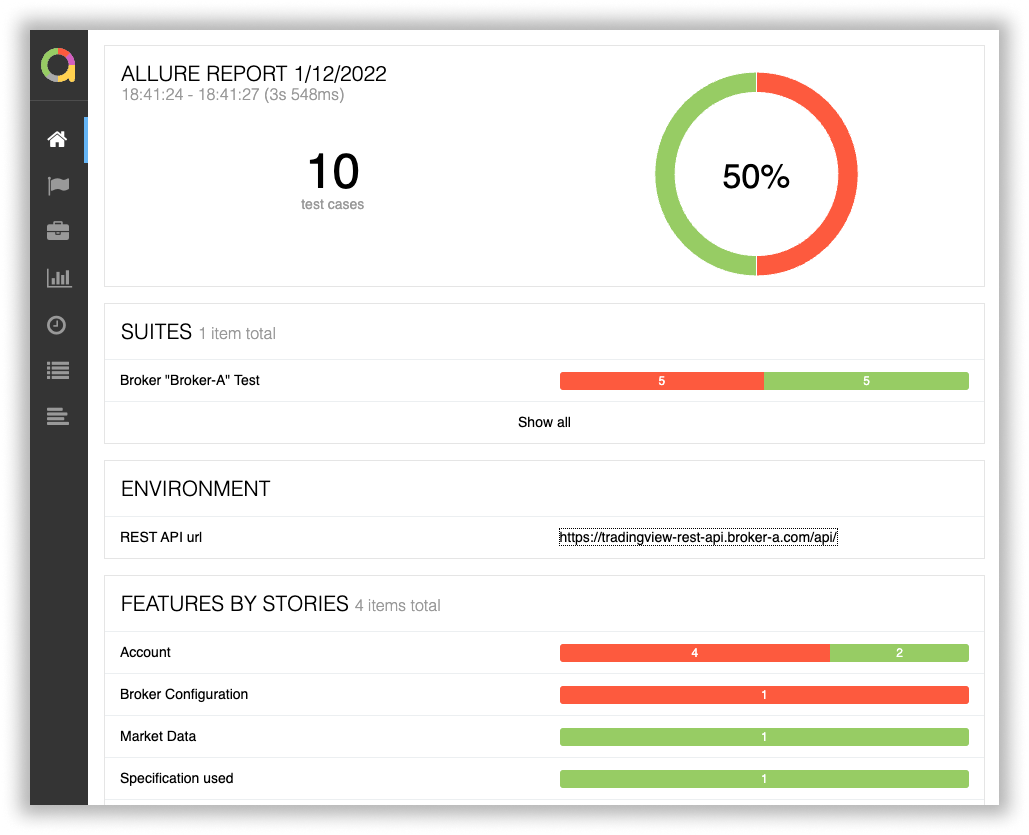Click the red 4 failed Account bar
The image size is (1029, 835).
[694, 653]
